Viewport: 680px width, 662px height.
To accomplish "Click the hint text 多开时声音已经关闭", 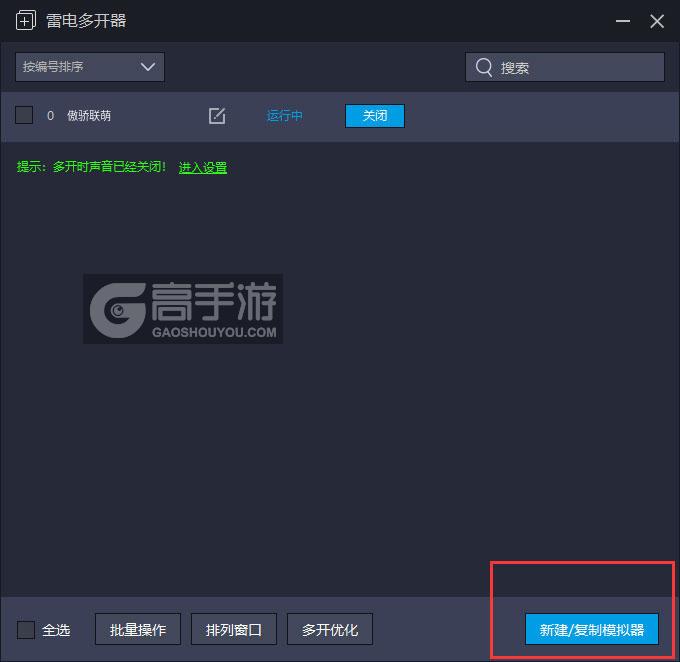I will (x=109, y=167).
